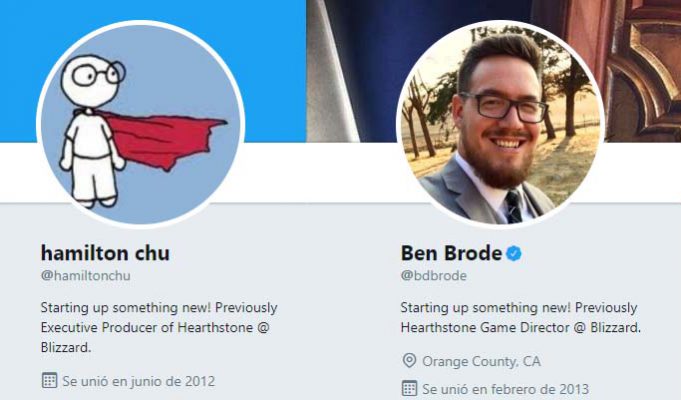Click the calendar icon next to junio de 2012

pos(49,380)
